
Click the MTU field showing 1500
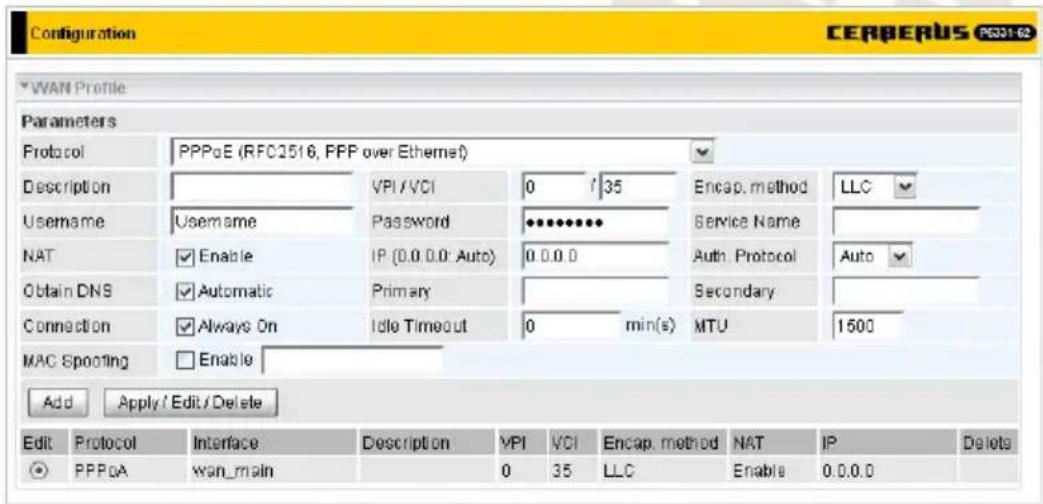[x=867, y=326]
